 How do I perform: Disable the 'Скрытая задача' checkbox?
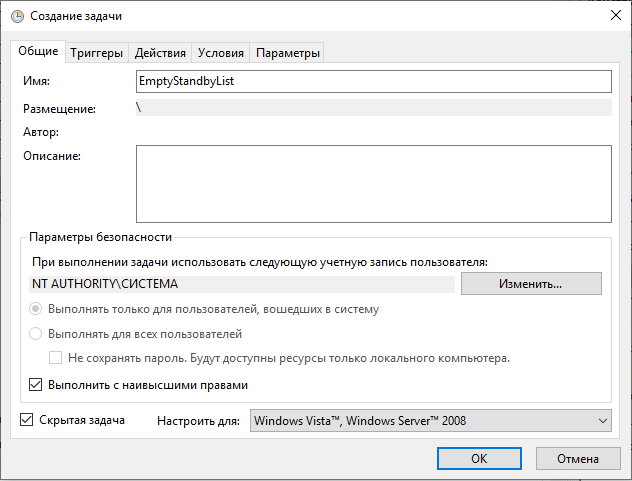click(x=27, y=420)
